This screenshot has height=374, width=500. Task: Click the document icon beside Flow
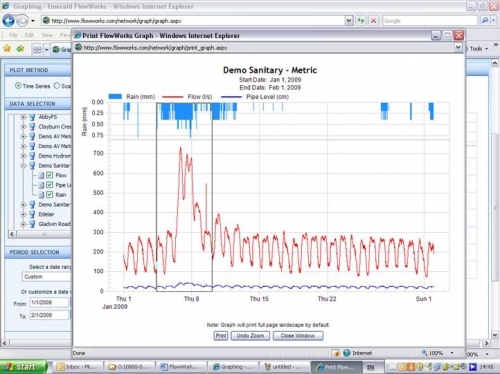(41, 175)
